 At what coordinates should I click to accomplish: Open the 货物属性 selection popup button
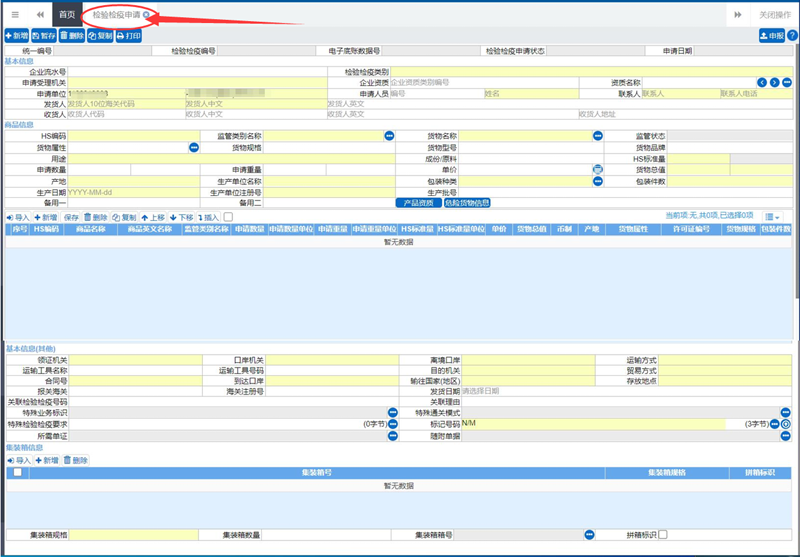pyautogui.click(x=194, y=147)
